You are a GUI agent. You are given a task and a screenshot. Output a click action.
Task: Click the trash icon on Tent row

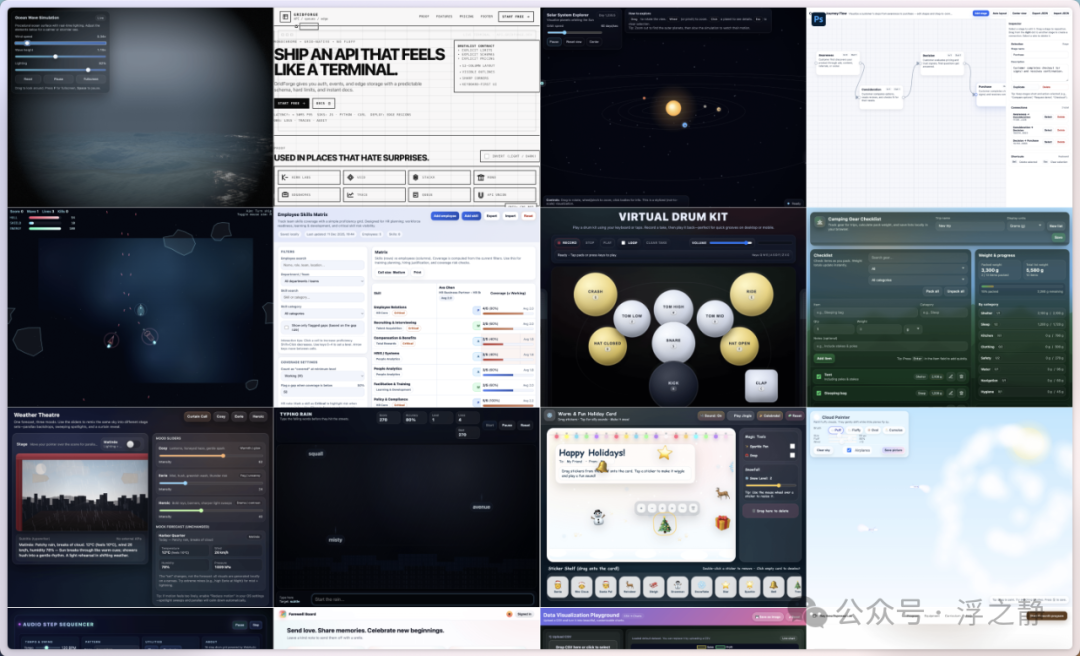coord(962,376)
